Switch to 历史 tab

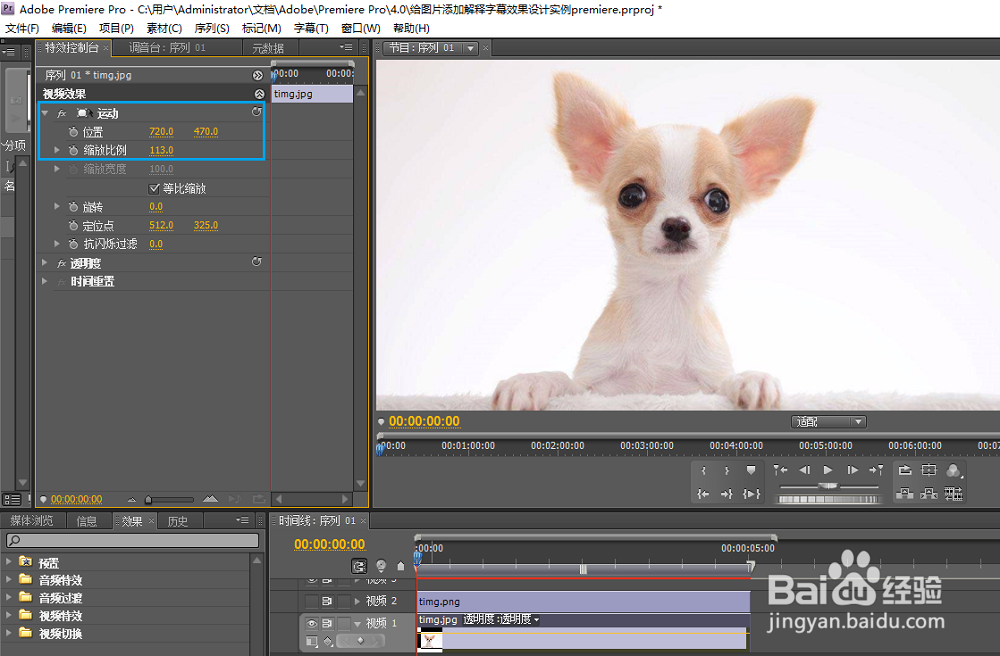(x=177, y=521)
